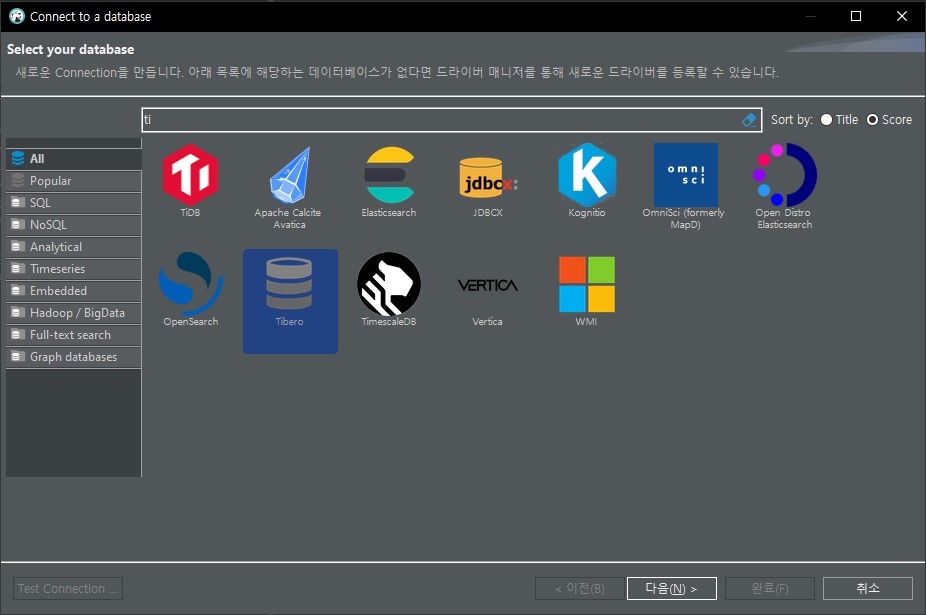Maximize the Connect to a database window
Viewport: 926px width, 615px height.
[856, 17]
